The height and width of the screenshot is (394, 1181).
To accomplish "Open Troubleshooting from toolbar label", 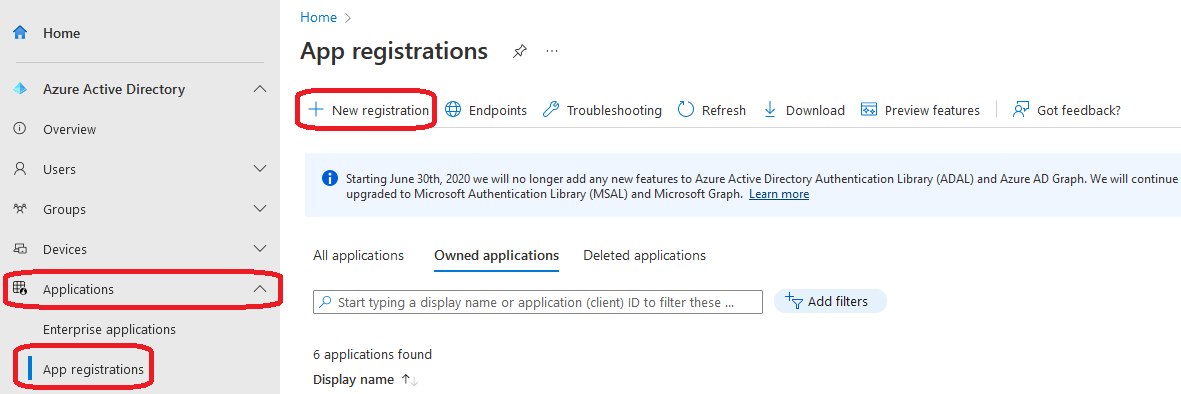I will click(x=614, y=111).
